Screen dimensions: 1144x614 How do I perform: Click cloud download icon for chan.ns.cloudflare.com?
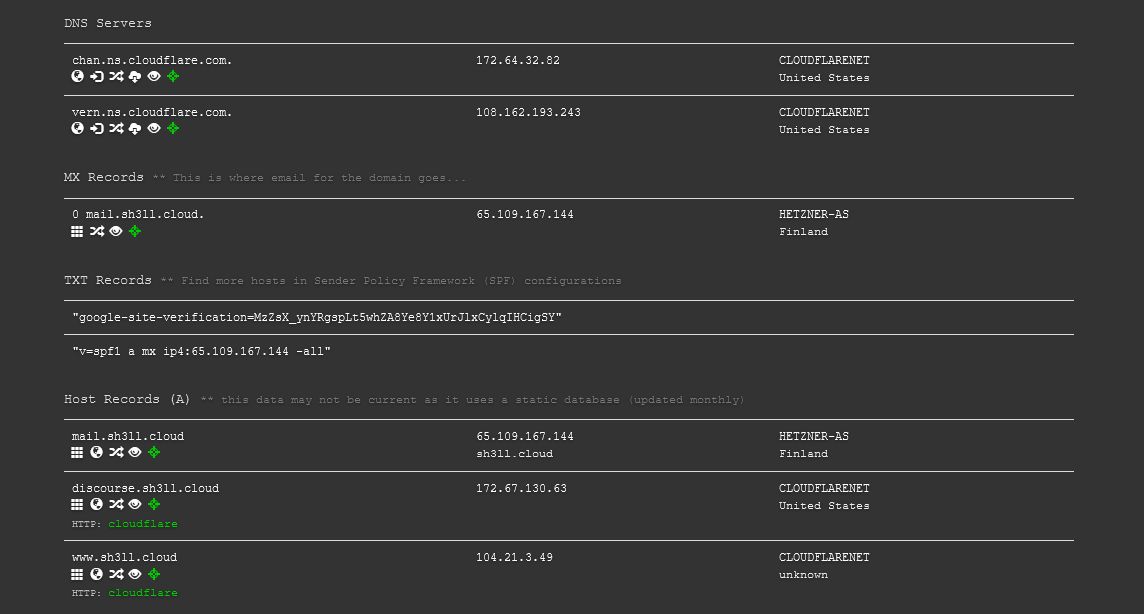click(135, 77)
